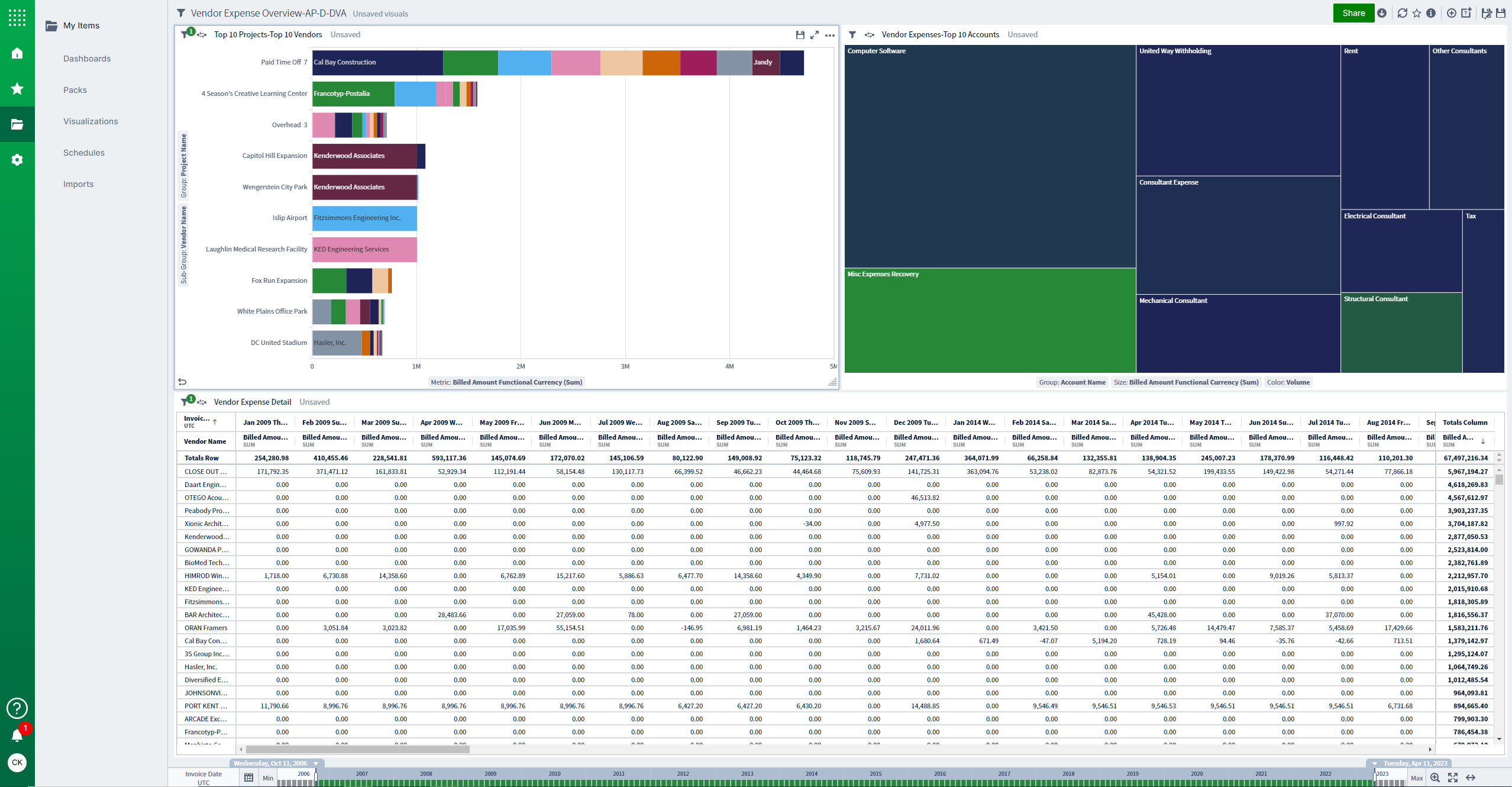Open Visualizations from the left sidebar
The width and height of the screenshot is (1512, 787).
(91, 121)
